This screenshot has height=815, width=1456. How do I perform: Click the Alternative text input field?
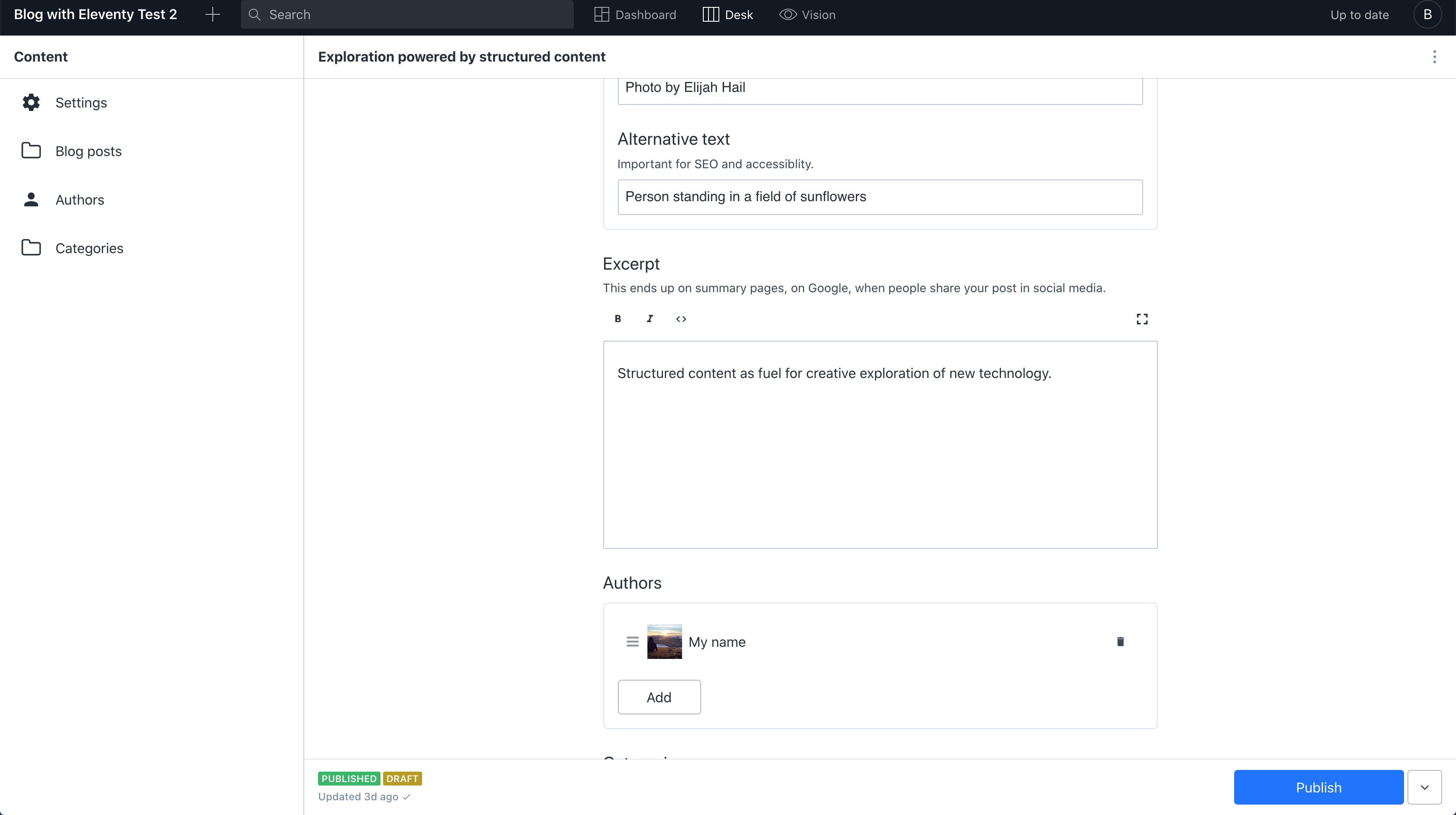click(880, 197)
